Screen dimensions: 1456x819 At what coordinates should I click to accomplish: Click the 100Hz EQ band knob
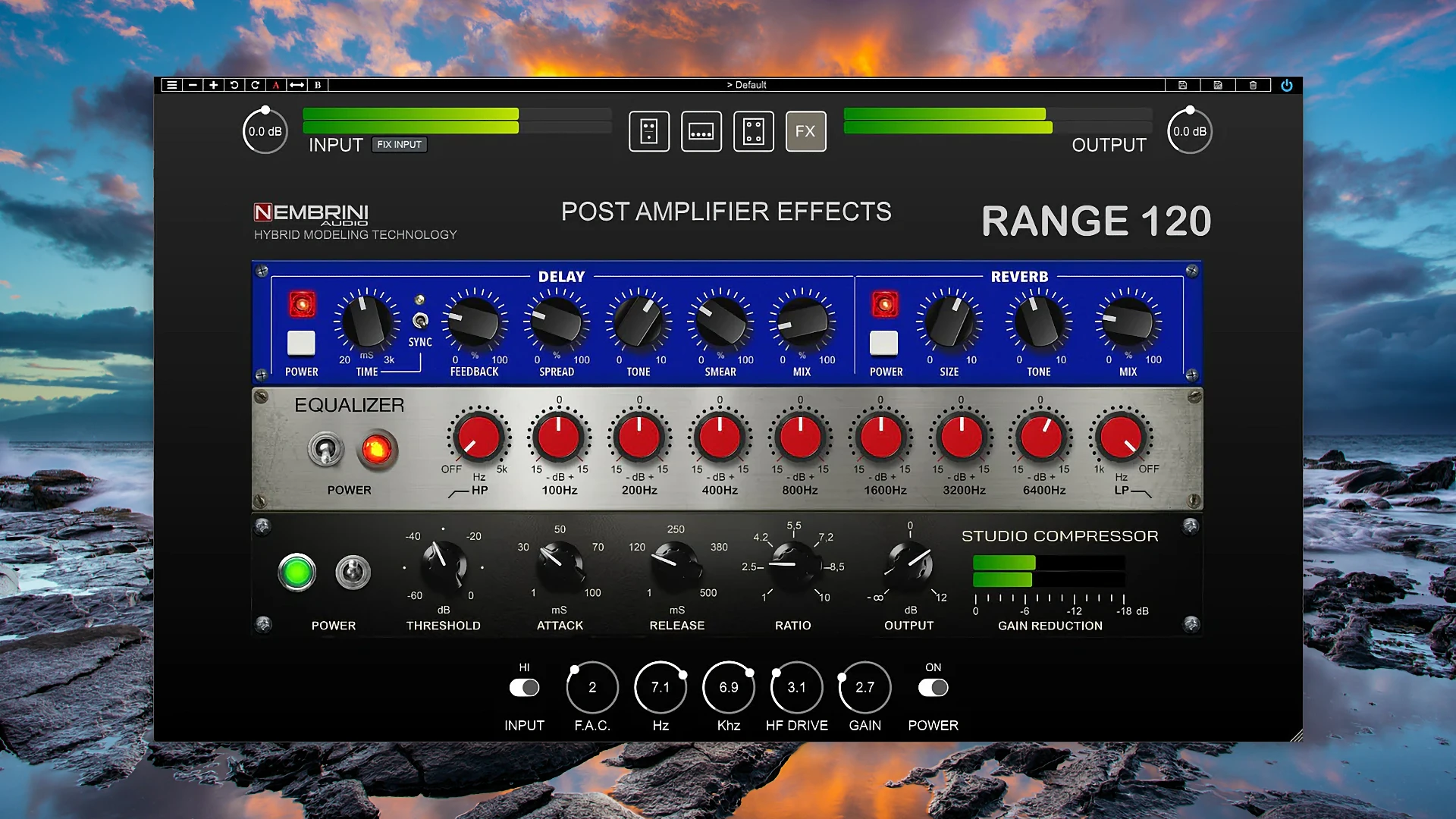pyautogui.click(x=559, y=437)
